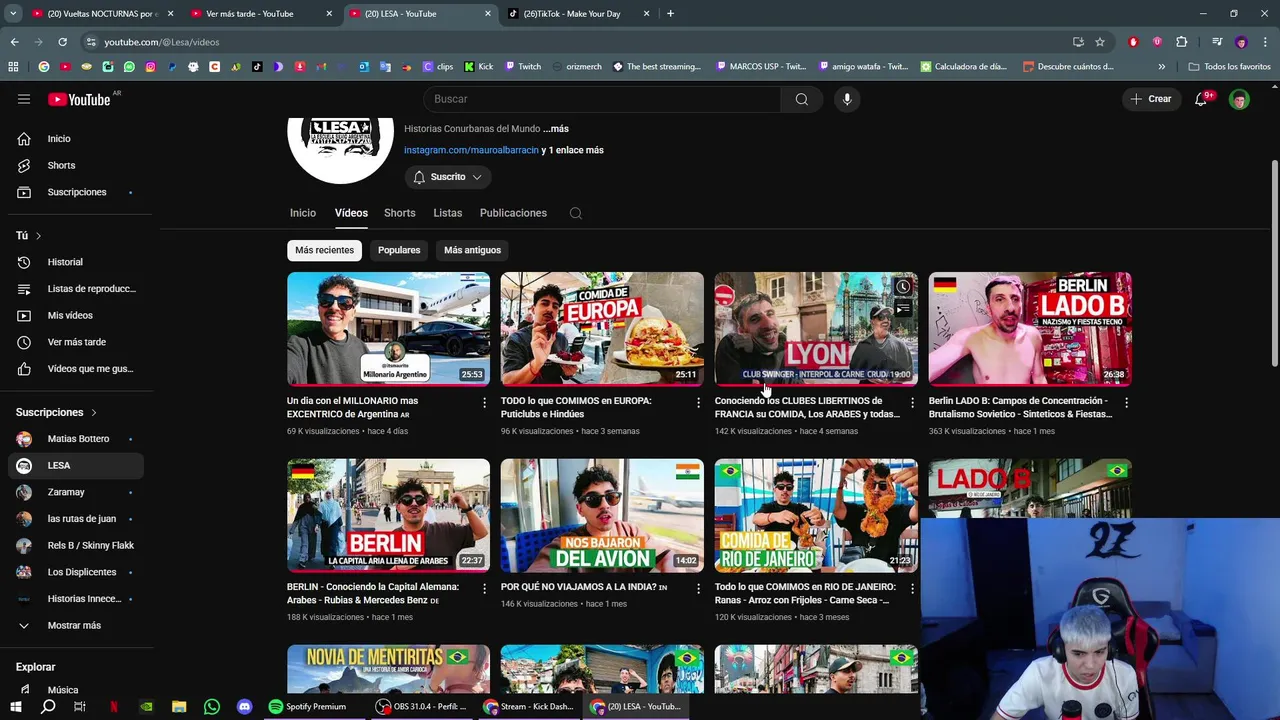The width and height of the screenshot is (1280, 720).
Task: Start voice search with the microphone
Action: tap(847, 99)
